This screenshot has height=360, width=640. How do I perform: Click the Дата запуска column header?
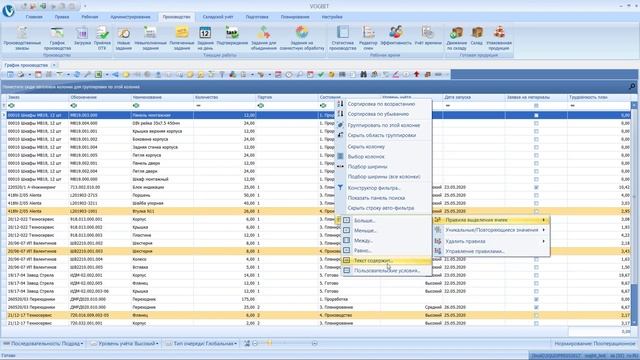pyautogui.click(x=474, y=98)
